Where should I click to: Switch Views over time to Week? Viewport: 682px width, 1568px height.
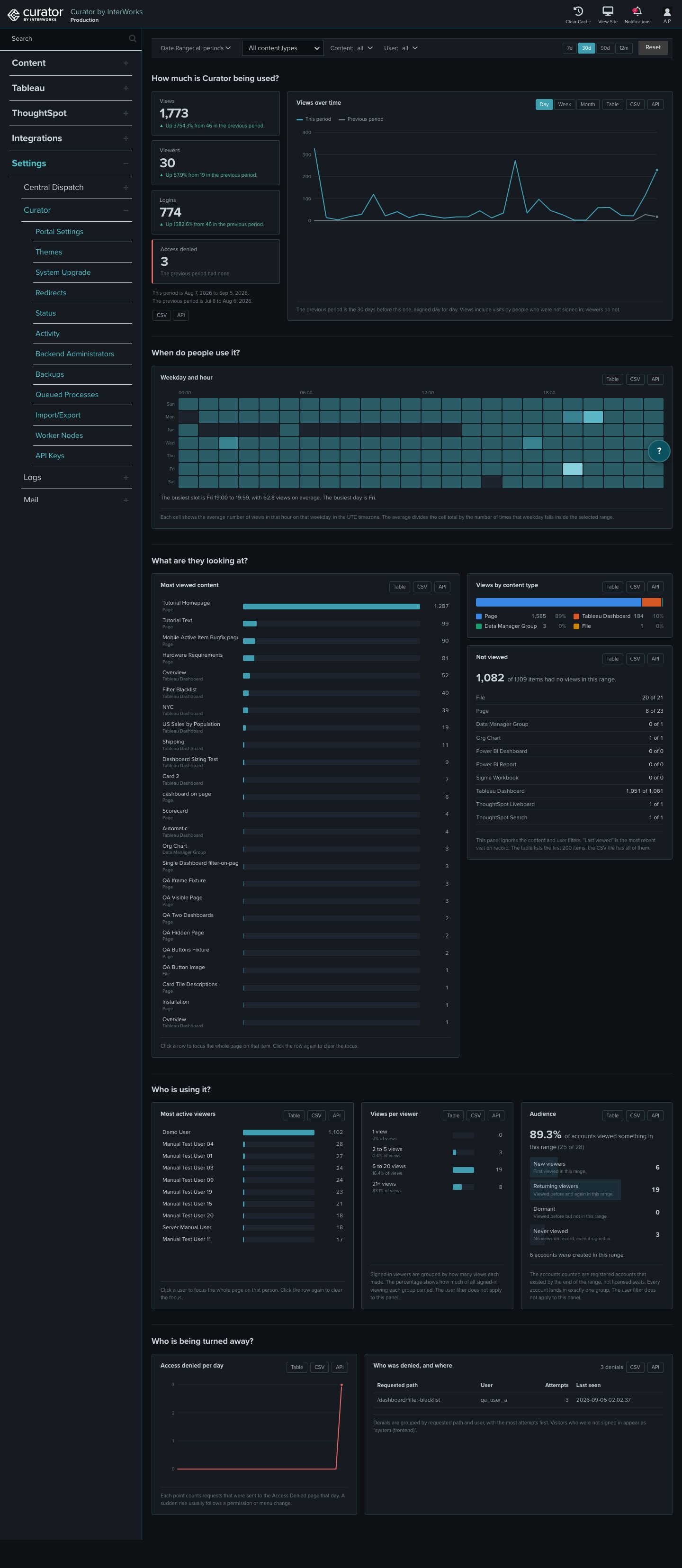pos(565,105)
